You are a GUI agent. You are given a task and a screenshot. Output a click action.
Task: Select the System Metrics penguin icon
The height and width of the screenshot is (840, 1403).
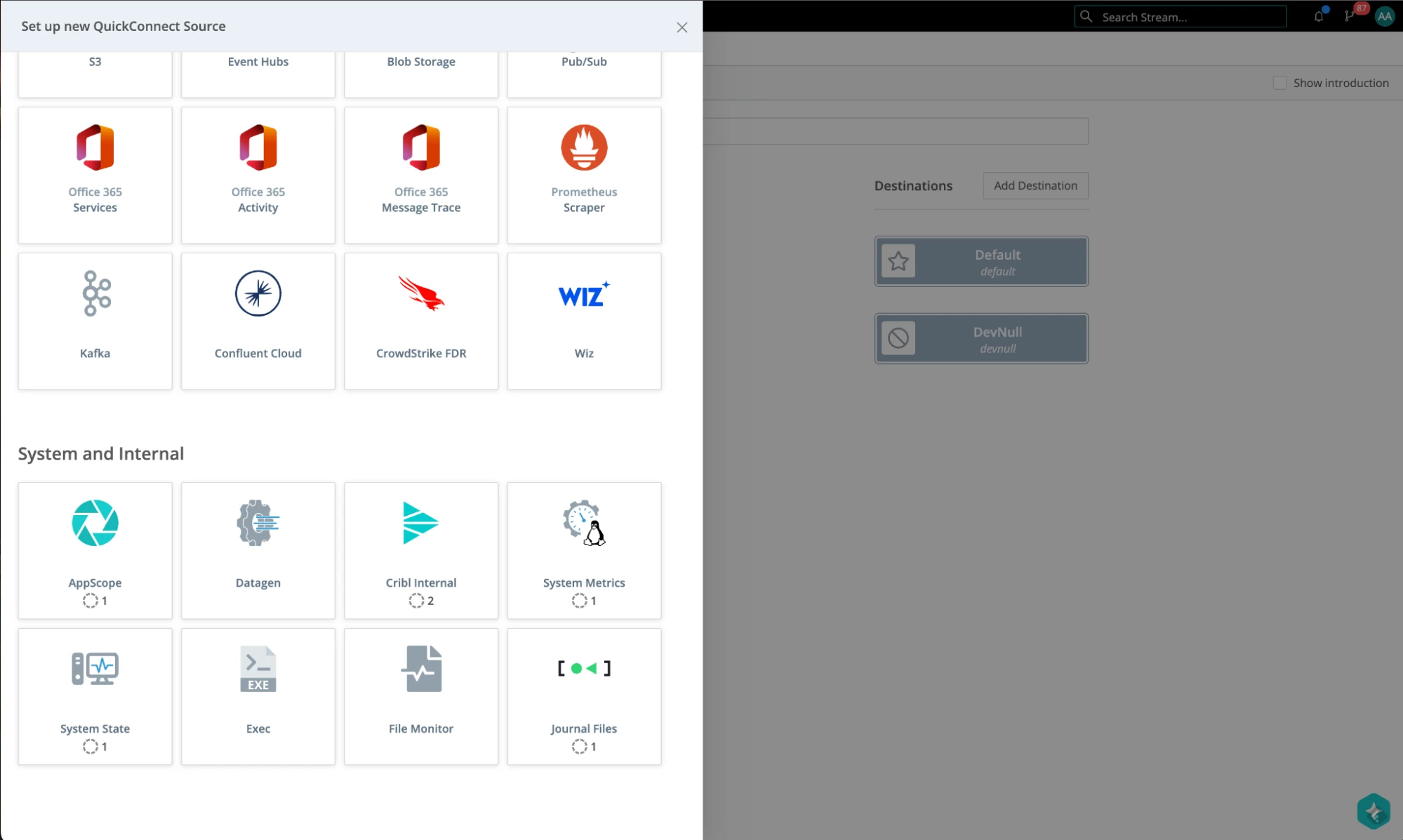584,523
